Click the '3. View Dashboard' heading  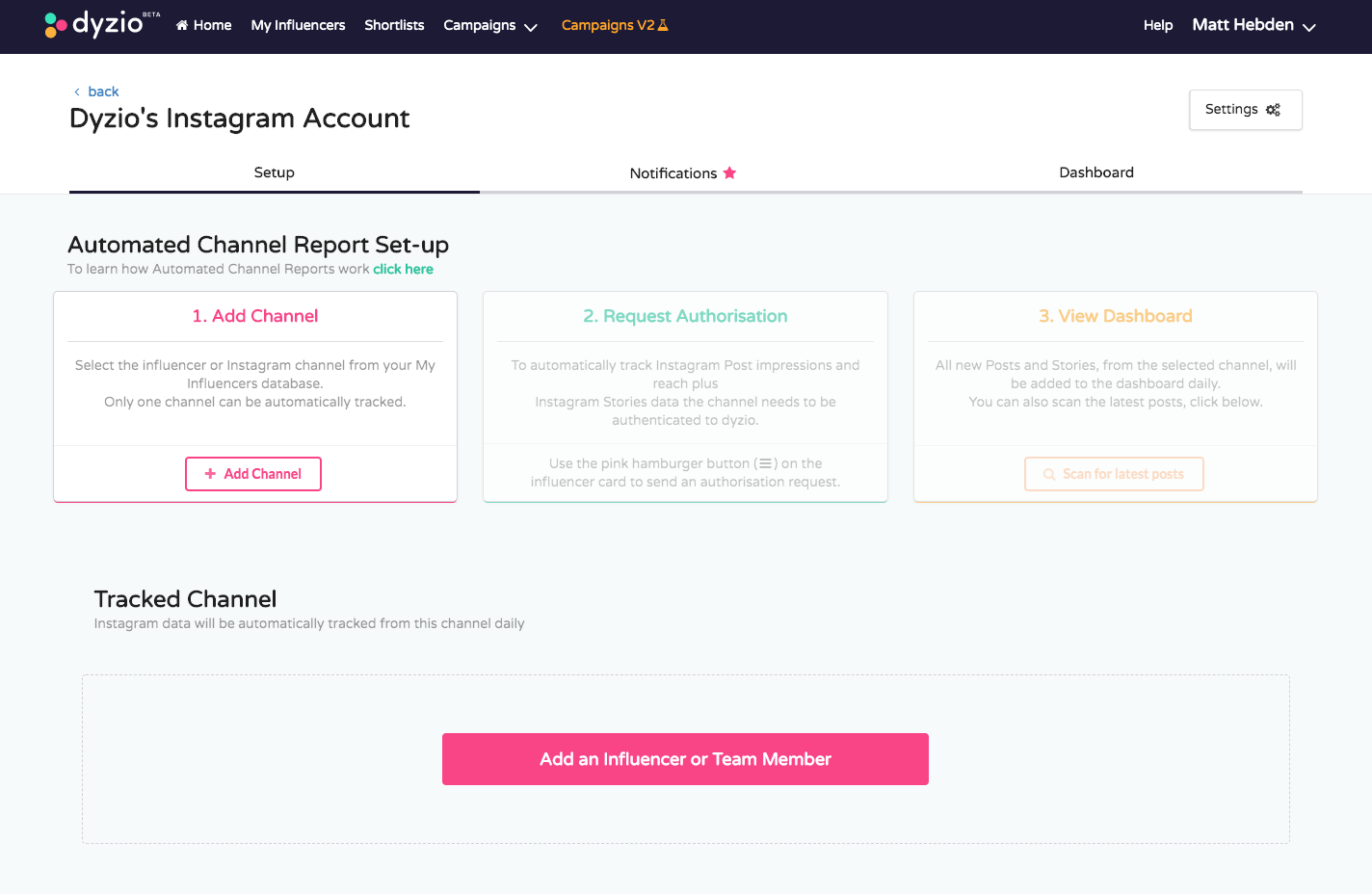pyautogui.click(x=1116, y=316)
